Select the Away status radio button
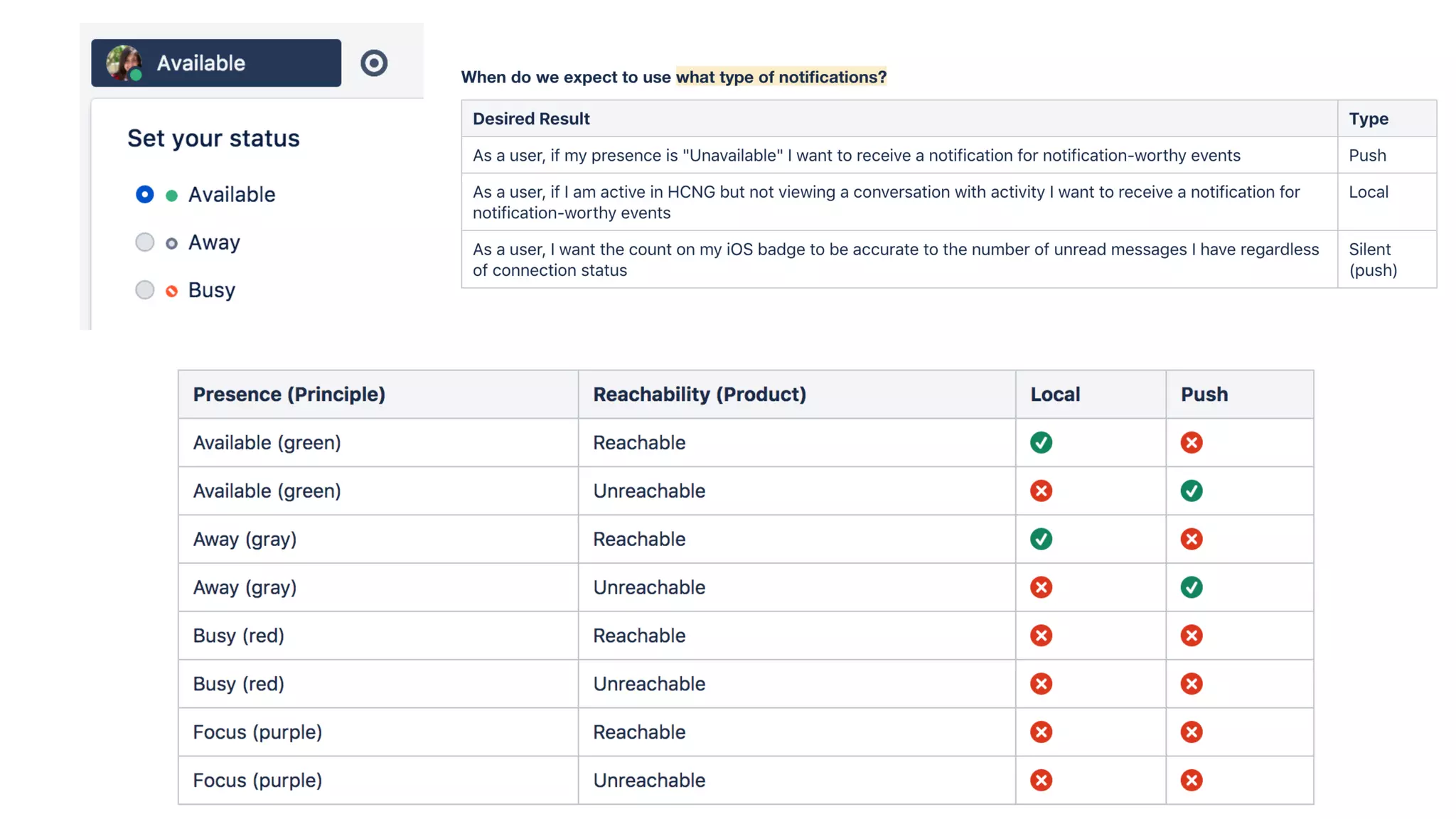The image size is (1456, 819). (145, 242)
